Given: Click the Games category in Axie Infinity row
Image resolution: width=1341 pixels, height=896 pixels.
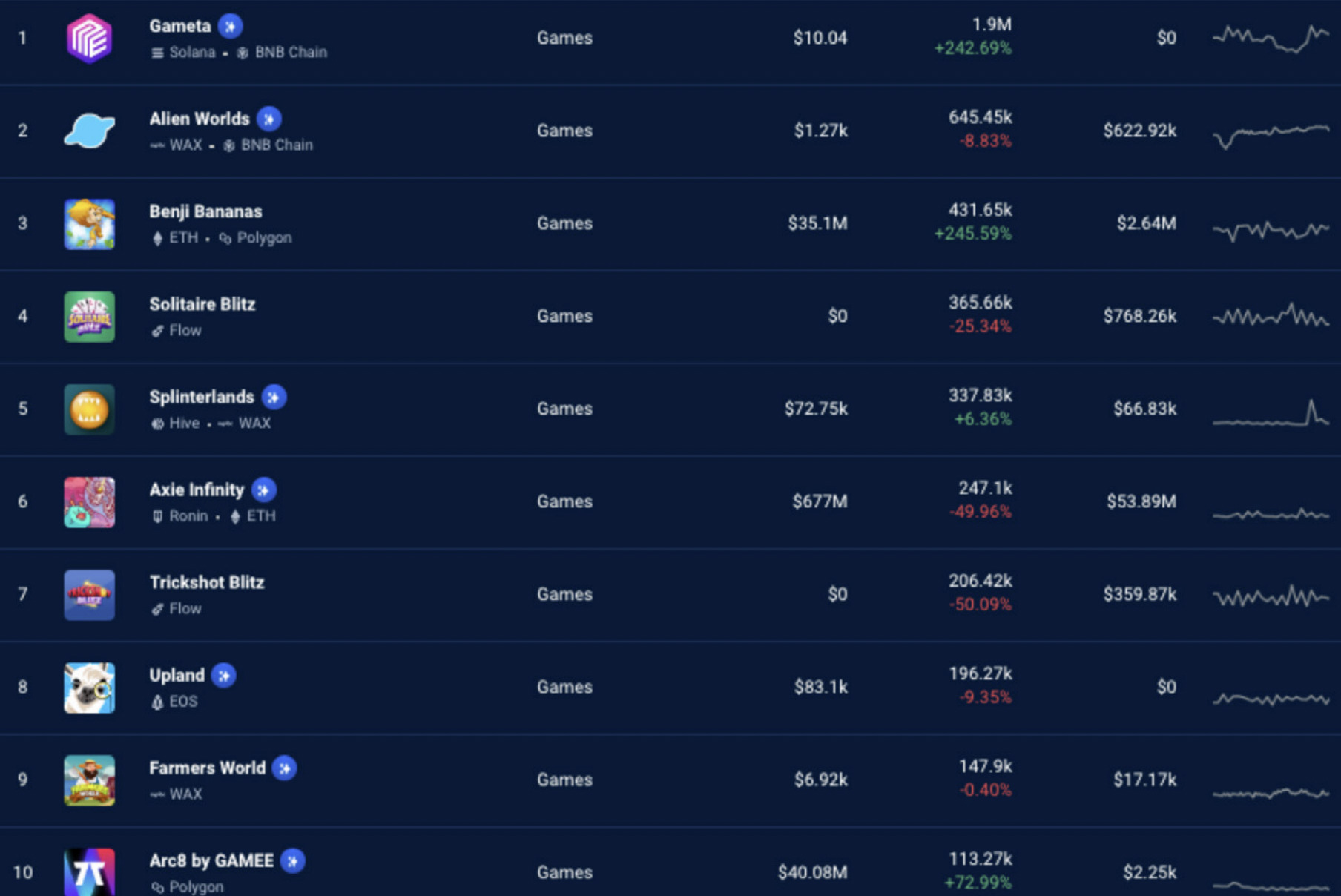Looking at the screenshot, I should point(564,501).
